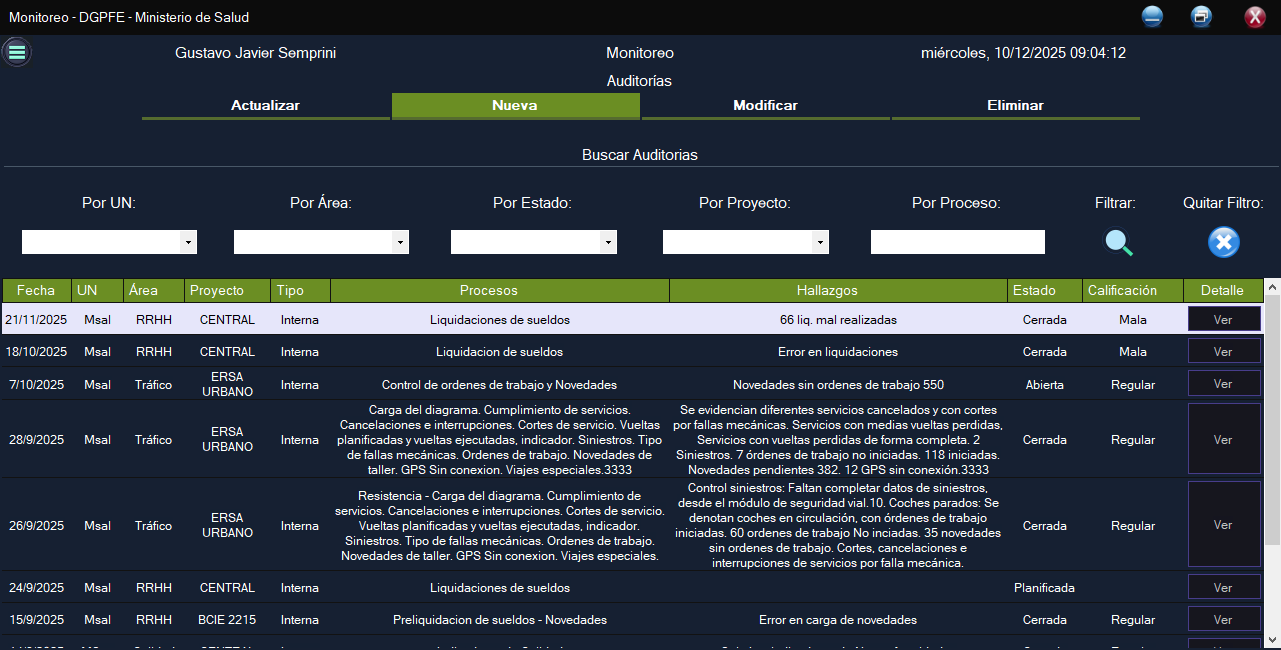Click the Eliminar button
The height and width of the screenshot is (650, 1281).
pyautogui.click(x=1015, y=106)
